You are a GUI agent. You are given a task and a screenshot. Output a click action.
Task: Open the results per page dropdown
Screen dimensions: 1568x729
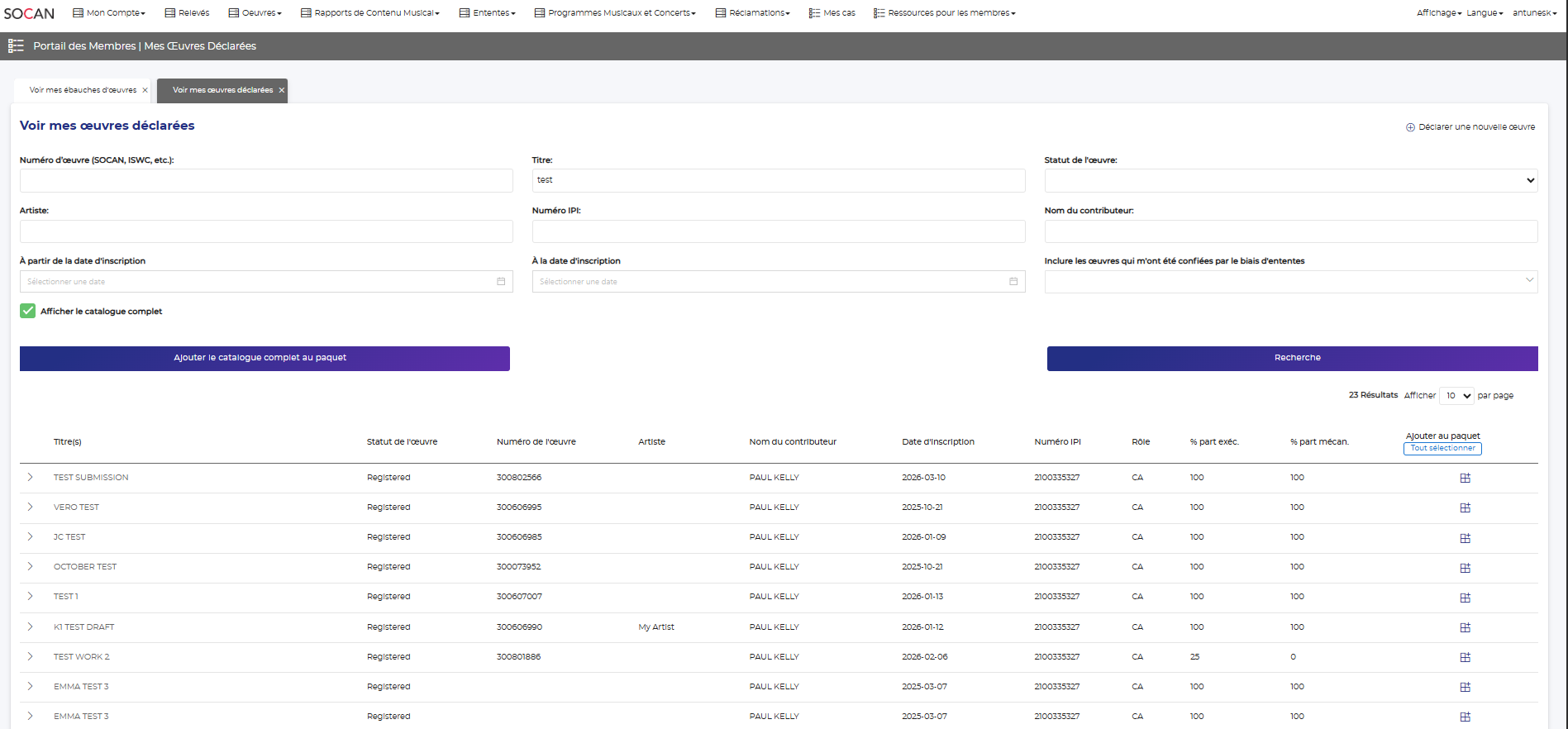(1456, 396)
